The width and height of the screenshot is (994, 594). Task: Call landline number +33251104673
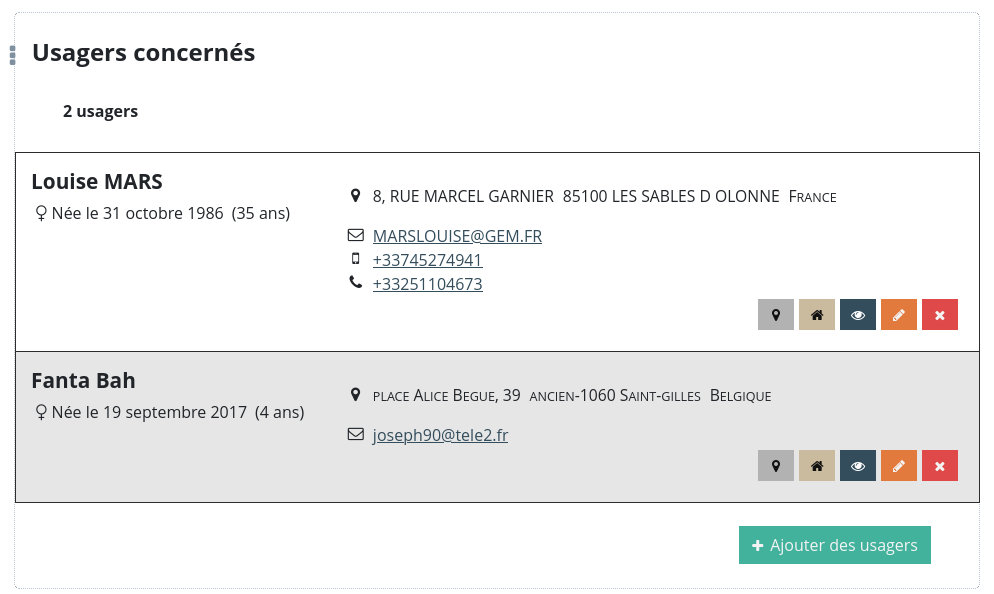[427, 284]
